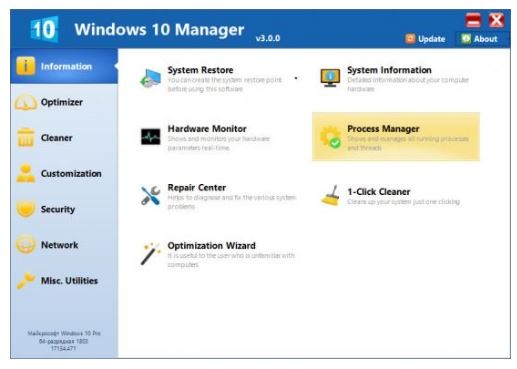Click the Repair Center tools icon
This screenshot has height=369, width=517.
(x=150, y=195)
